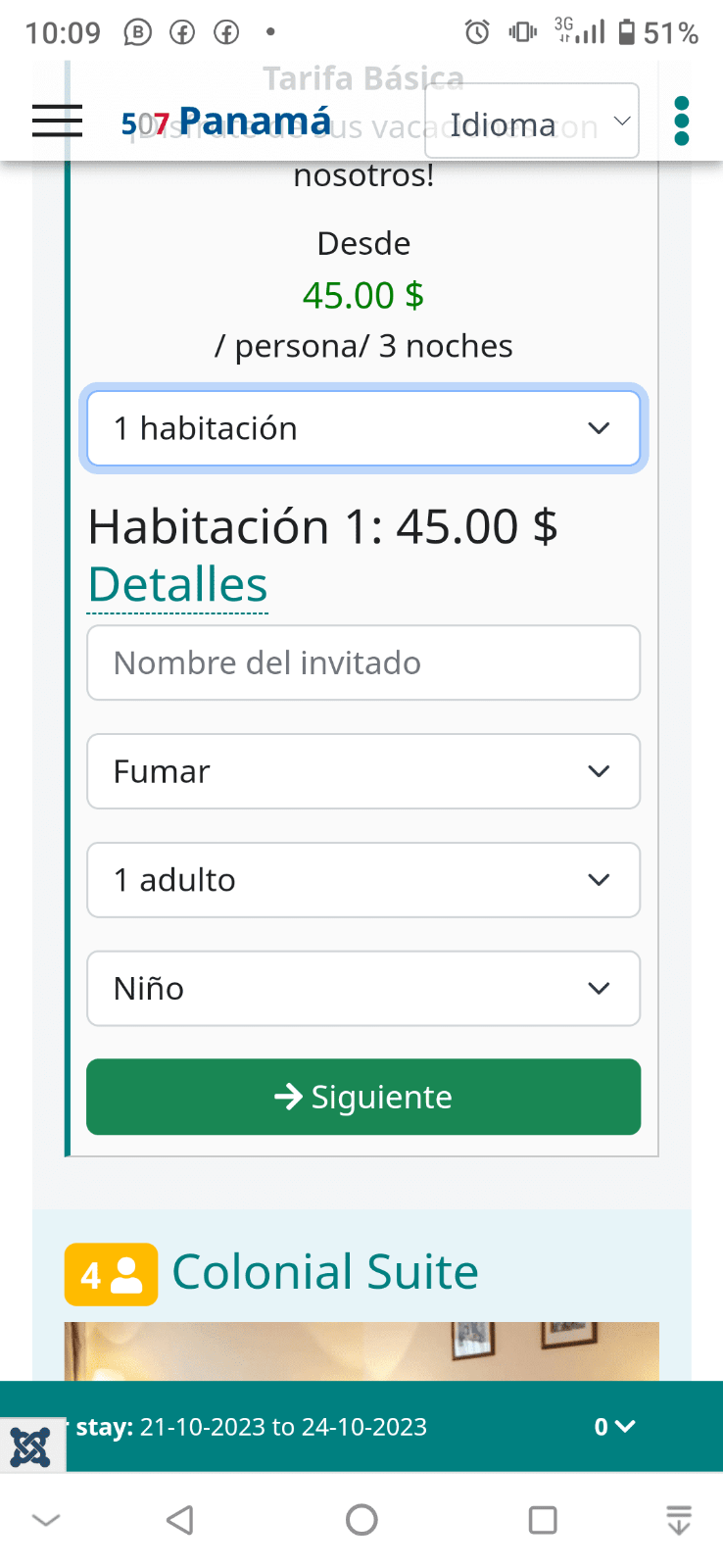Expand the 1 habitación selector
This screenshot has height=1568, width=723.
click(x=363, y=428)
